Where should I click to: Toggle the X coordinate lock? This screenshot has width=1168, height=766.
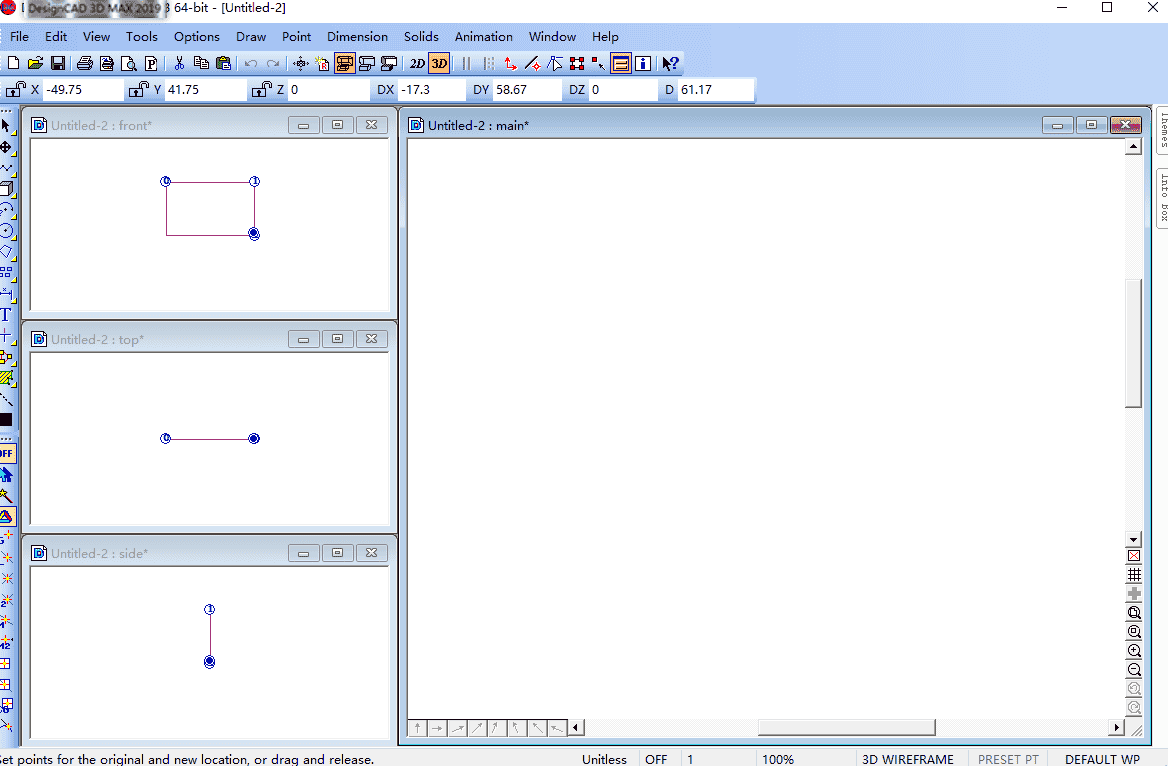click(x=16, y=90)
